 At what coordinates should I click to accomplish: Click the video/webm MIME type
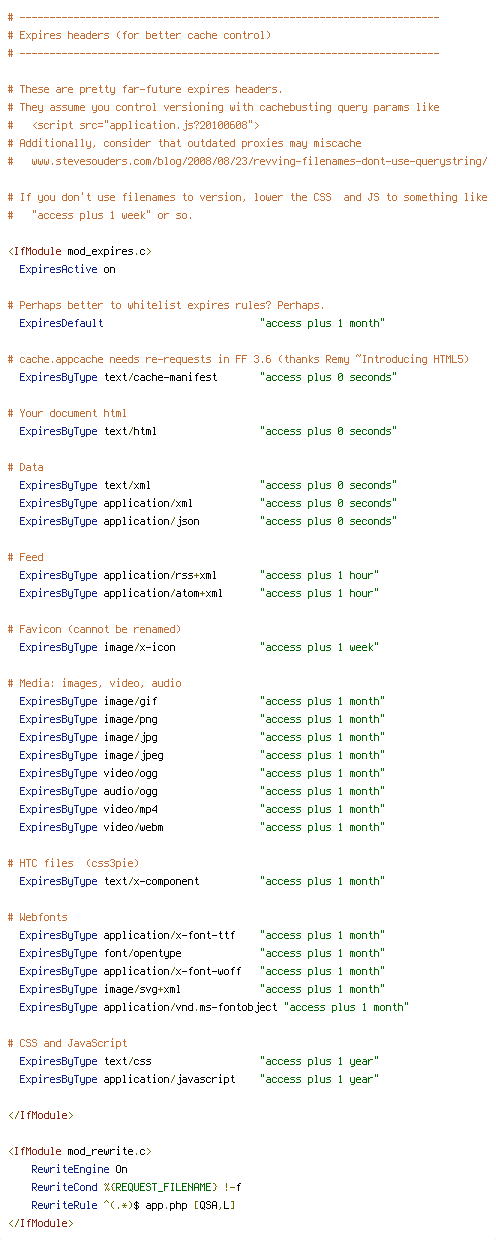(x=134, y=827)
